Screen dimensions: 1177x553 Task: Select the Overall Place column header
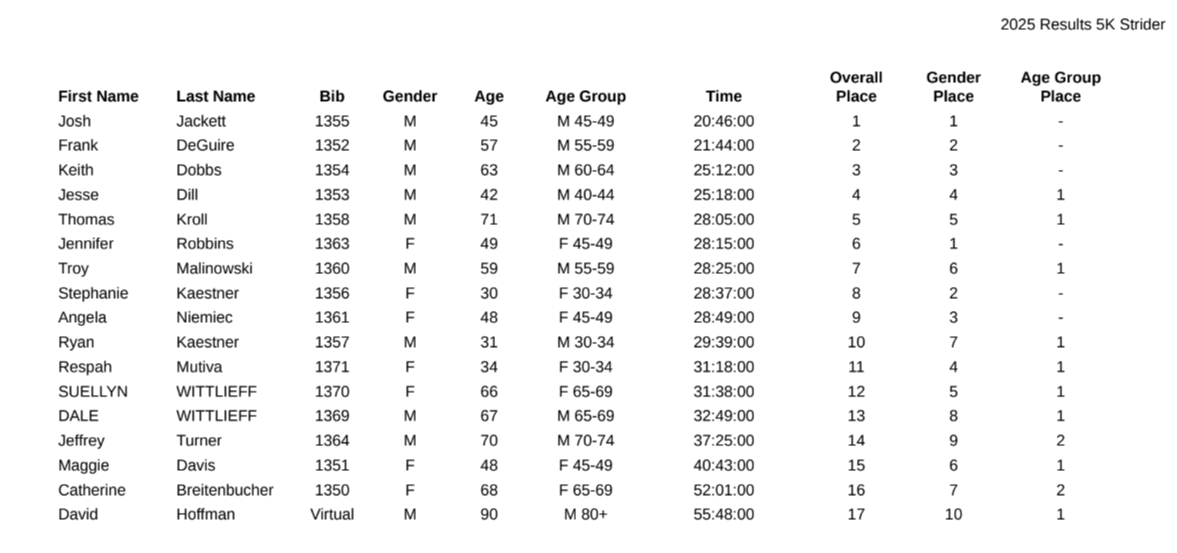(x=856, y=87)
